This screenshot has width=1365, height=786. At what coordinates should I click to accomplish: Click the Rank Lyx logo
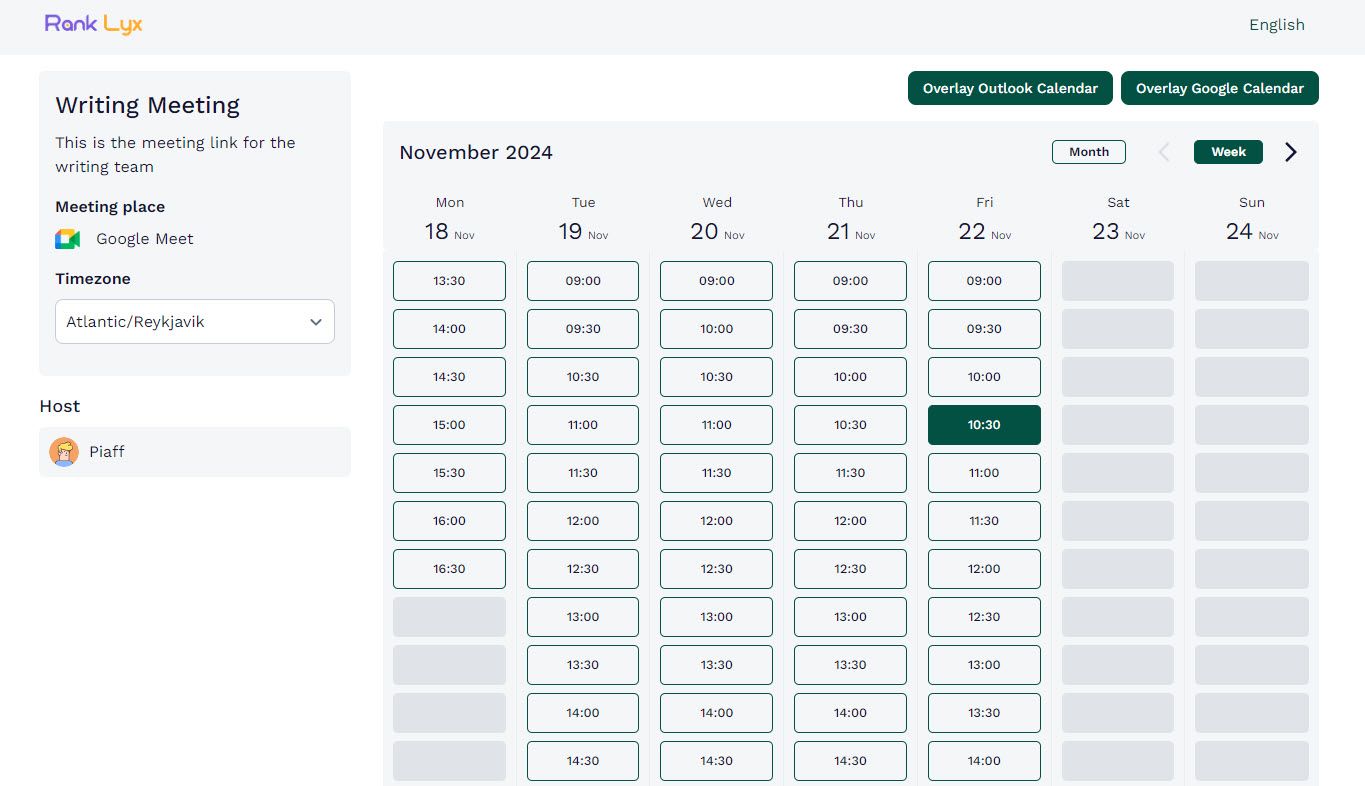pos(92,24)
